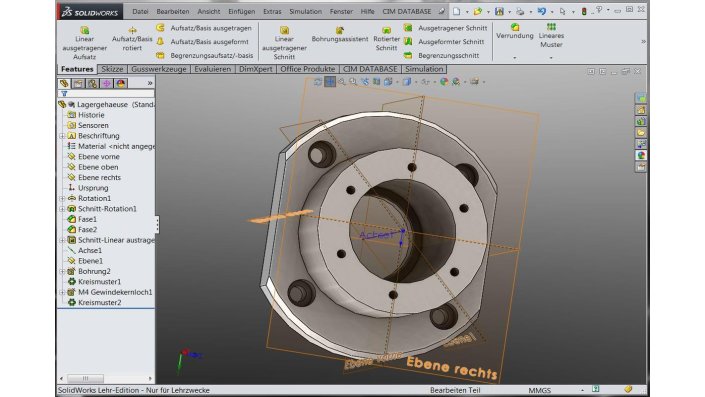Viewport: 705px width, 397px height.
Task: Open dropdown arrow under Lineares Muster
Action: coord(551,58)
